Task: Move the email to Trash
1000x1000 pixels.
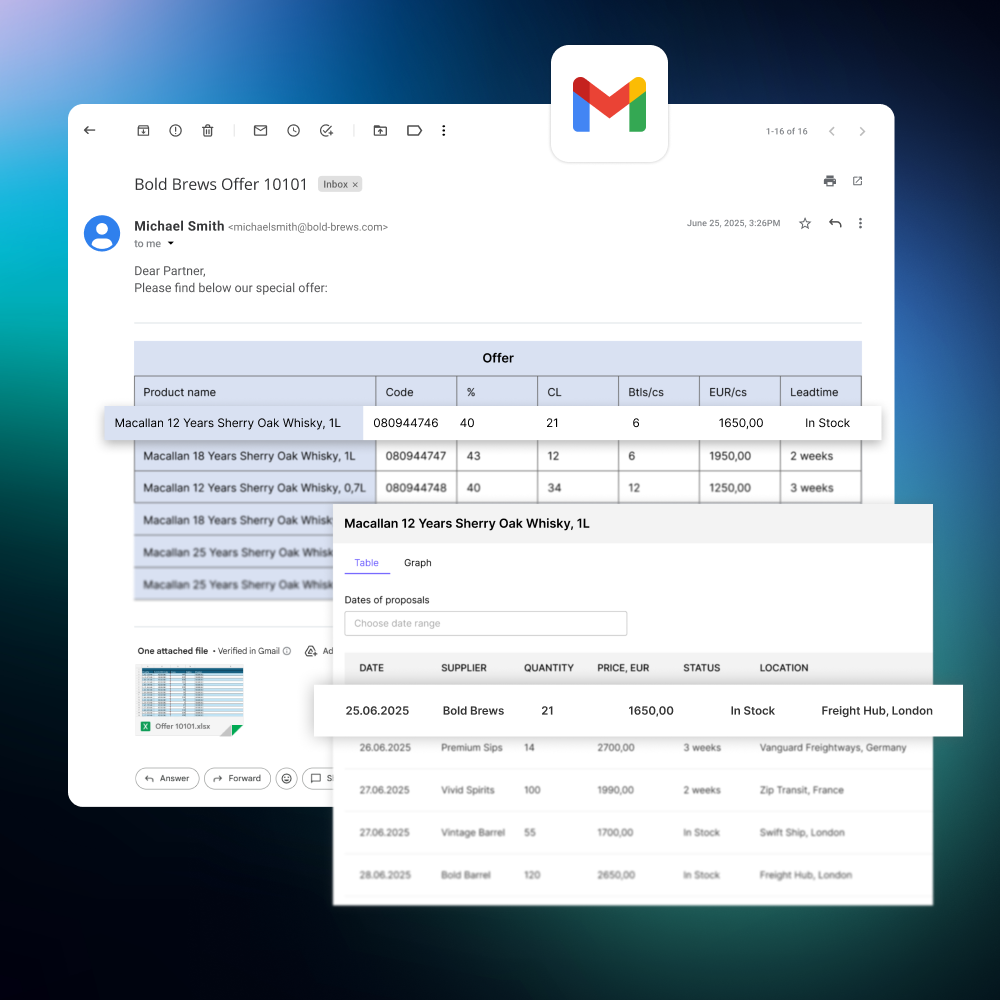Action: click(207, 130)
